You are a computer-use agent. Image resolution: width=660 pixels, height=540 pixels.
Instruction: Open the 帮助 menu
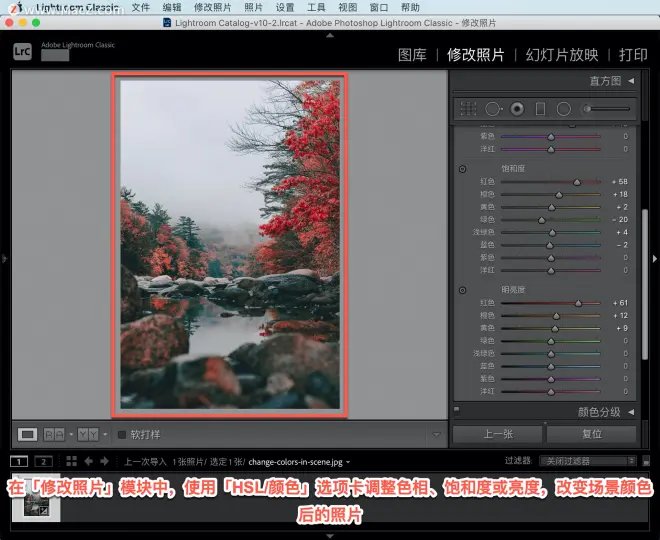410,7
